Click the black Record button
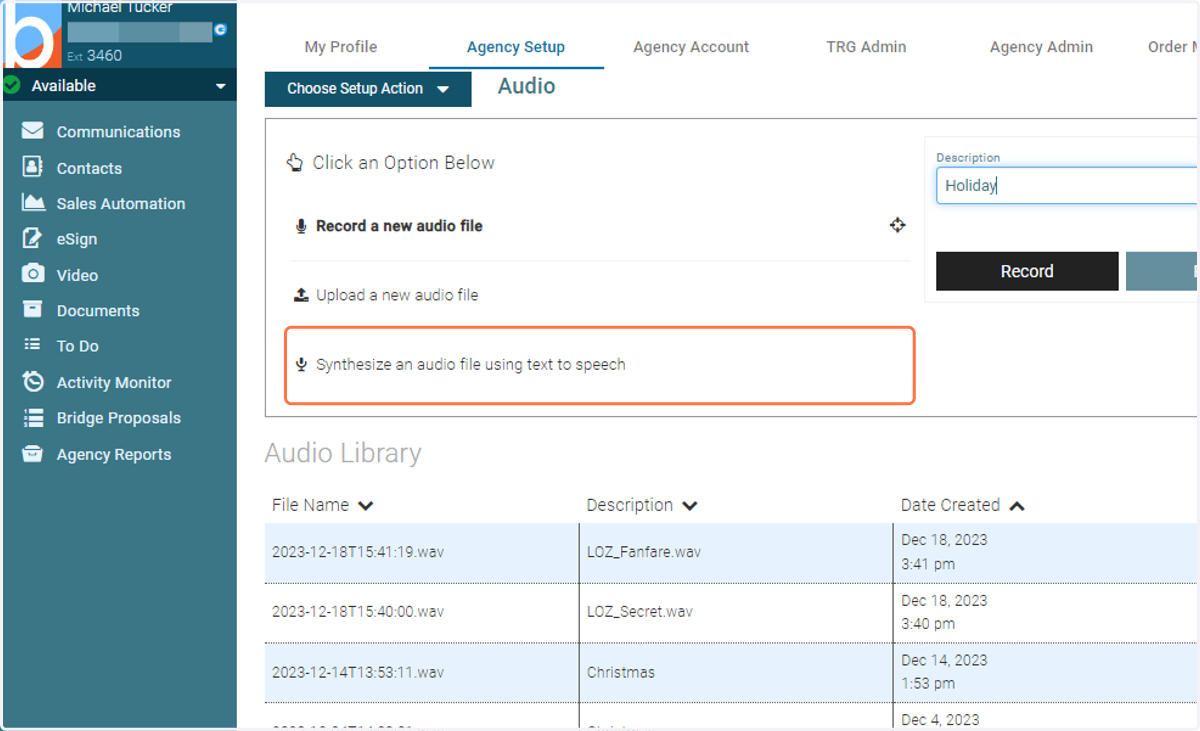 tap(1027, 271)
